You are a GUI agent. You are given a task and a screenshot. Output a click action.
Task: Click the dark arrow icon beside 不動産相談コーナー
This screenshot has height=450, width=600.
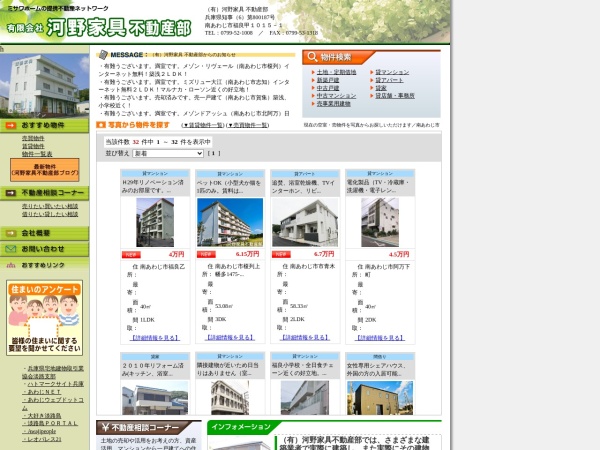[x=11, y=193]
